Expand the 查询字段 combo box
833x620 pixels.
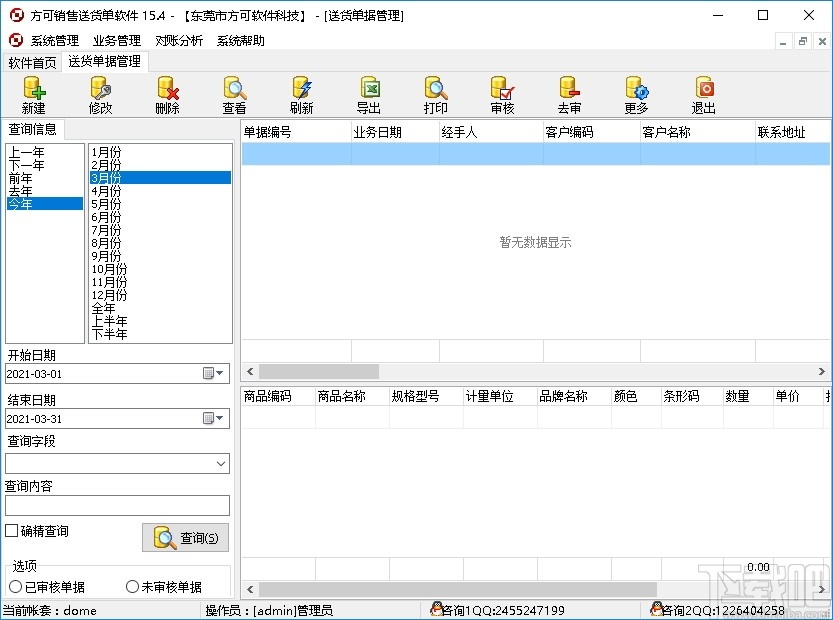[221, 463]
